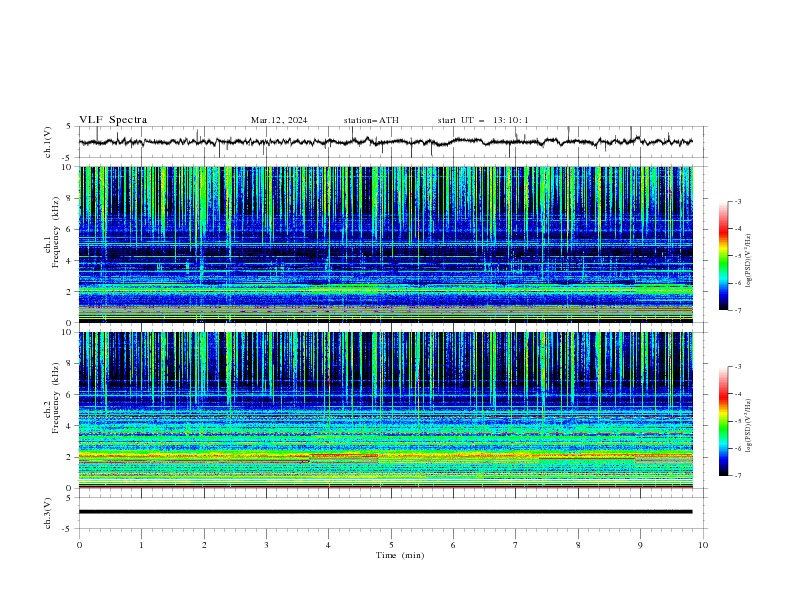Click the "6" tick on the time axis
The height and width of the screenshot is (612, 792).
click(453, 545)
